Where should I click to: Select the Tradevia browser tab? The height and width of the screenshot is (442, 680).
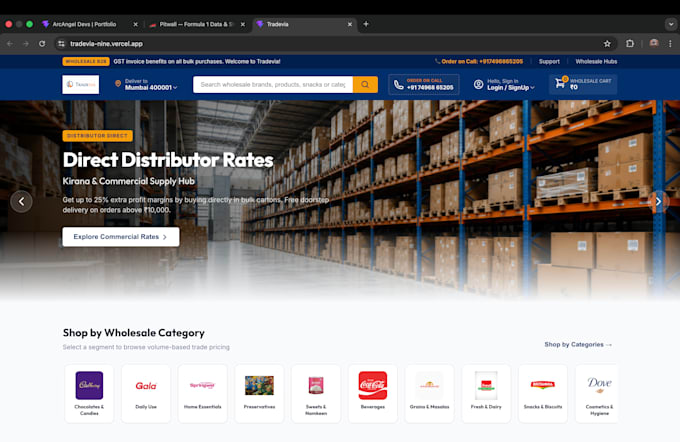(x=304, y=24)
